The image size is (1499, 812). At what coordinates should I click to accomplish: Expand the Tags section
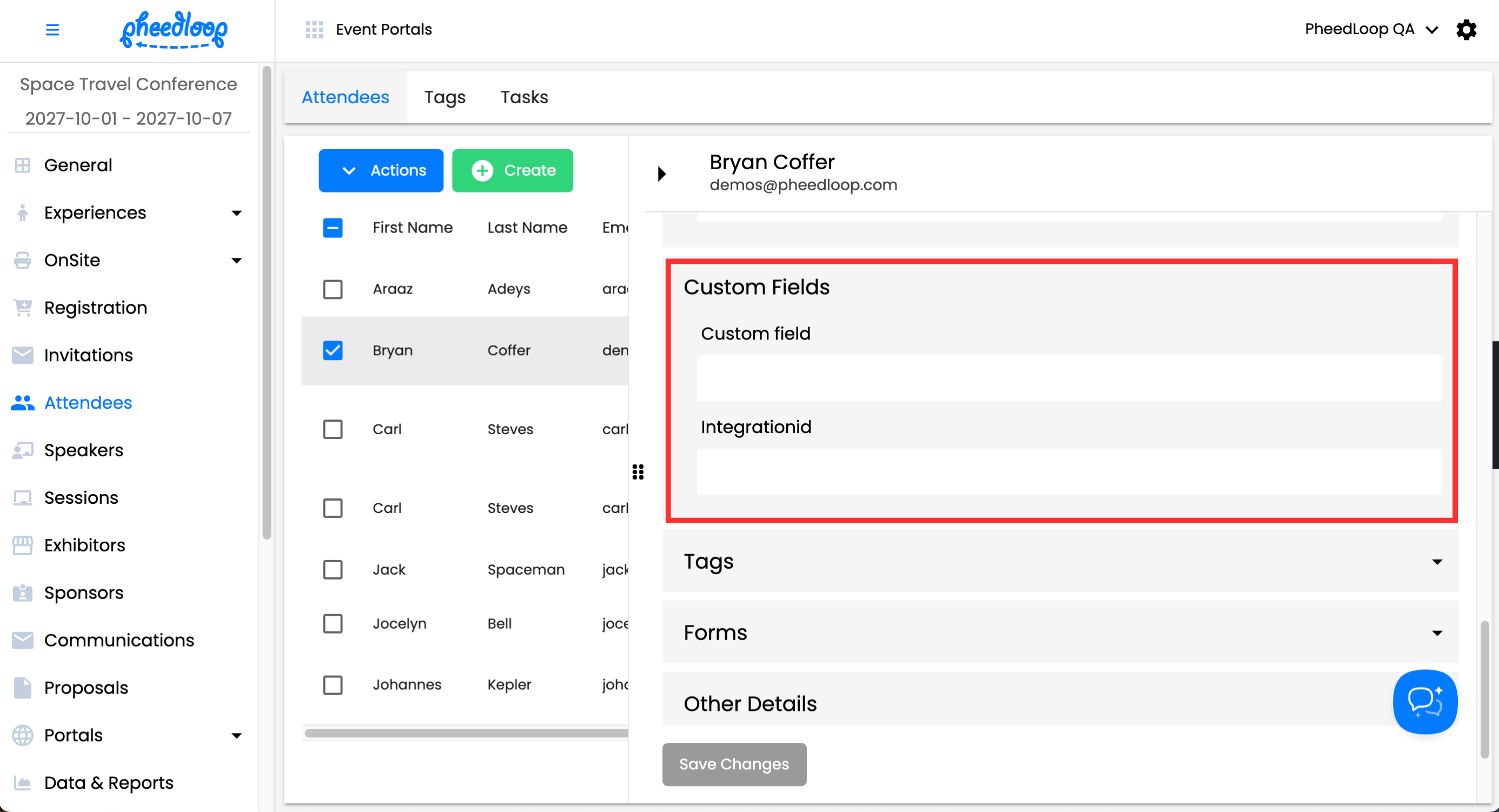tap(1437, 562)
